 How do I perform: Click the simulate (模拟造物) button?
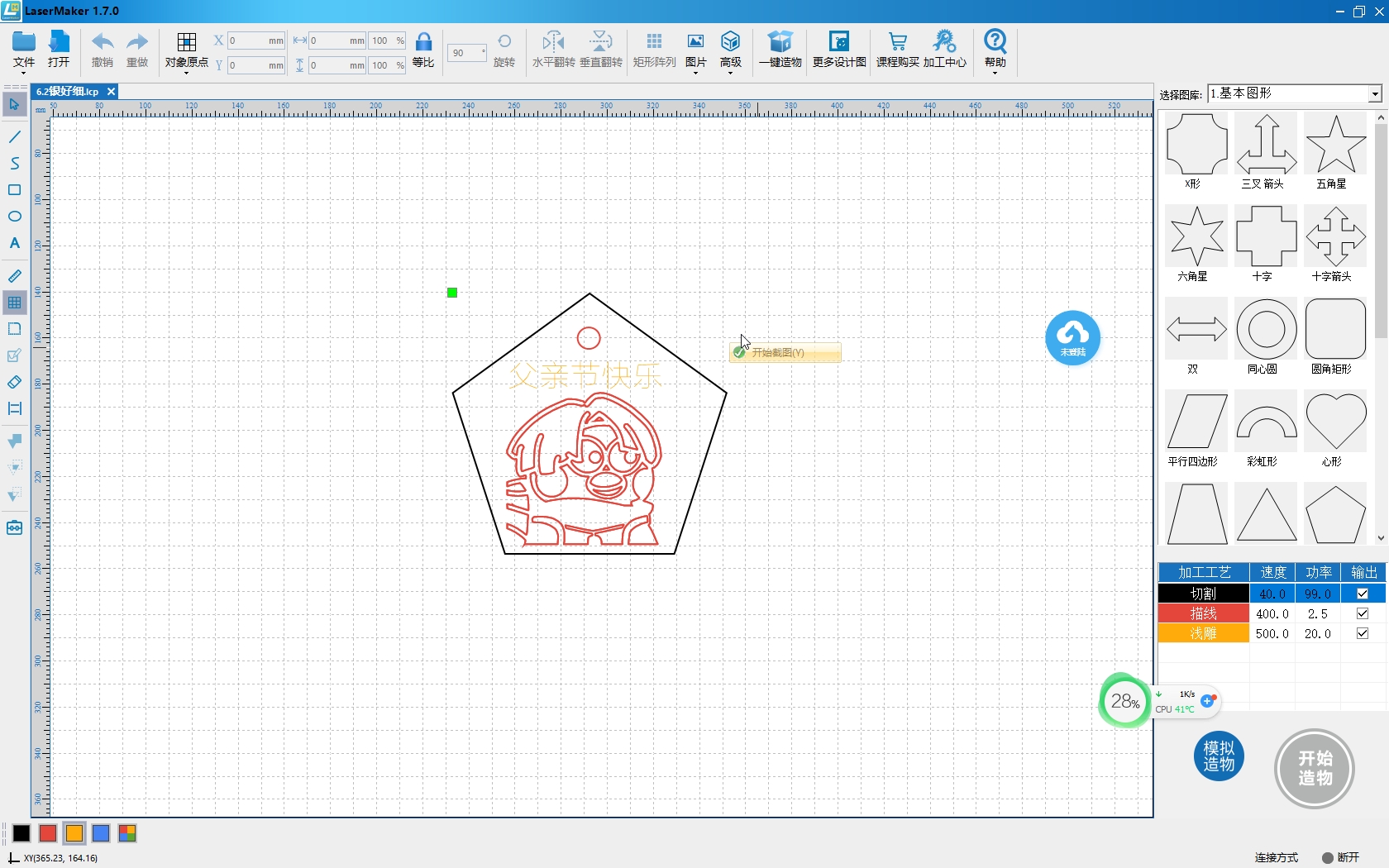coord(1219,756)
